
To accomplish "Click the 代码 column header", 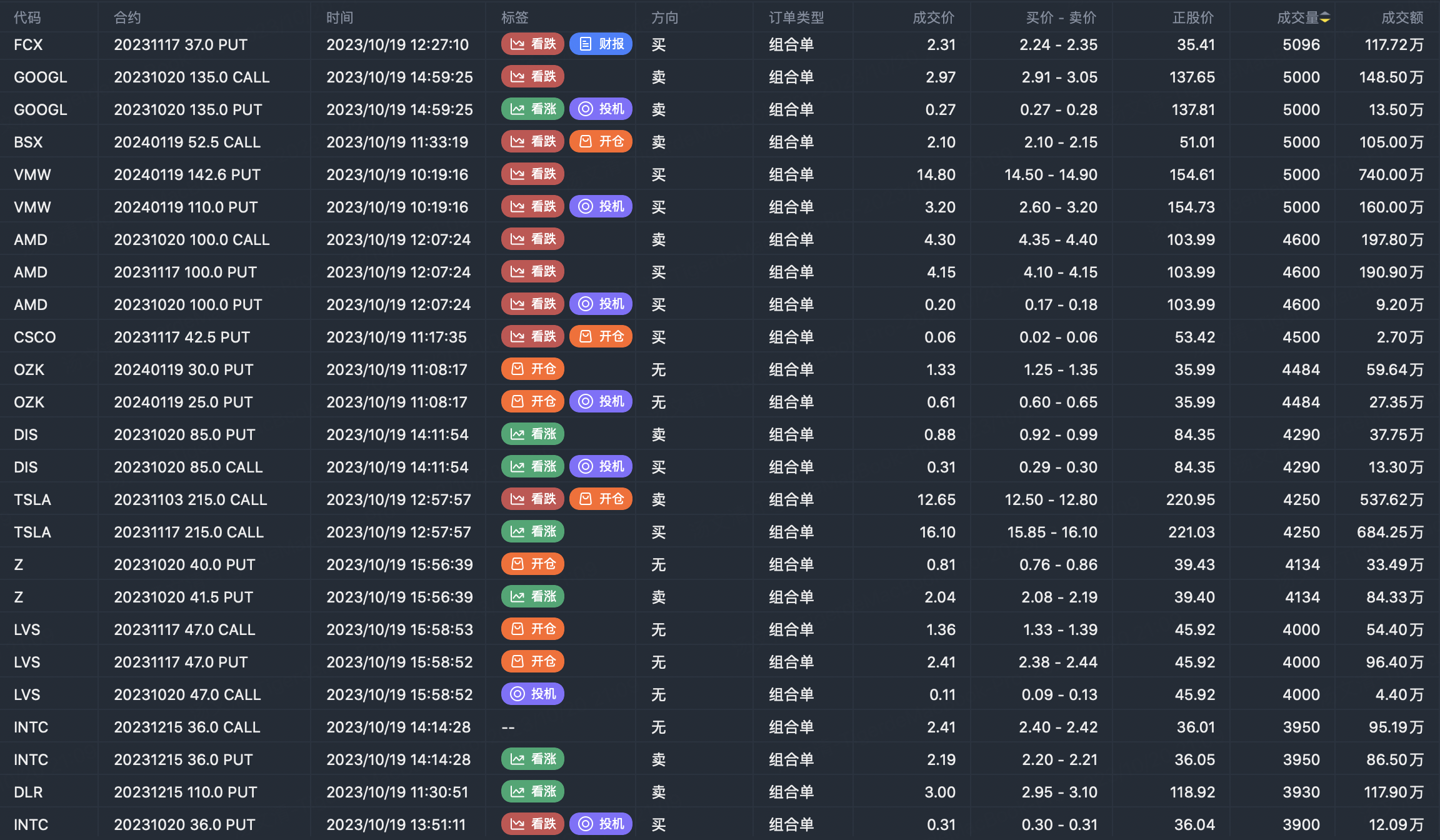I will tap(27, 17).
